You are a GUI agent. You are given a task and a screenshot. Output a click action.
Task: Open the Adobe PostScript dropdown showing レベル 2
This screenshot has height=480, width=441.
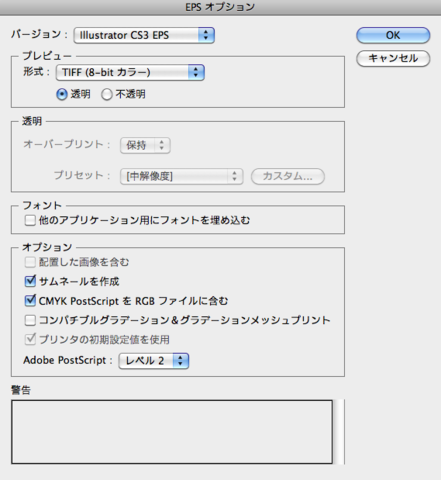point(154,361)
